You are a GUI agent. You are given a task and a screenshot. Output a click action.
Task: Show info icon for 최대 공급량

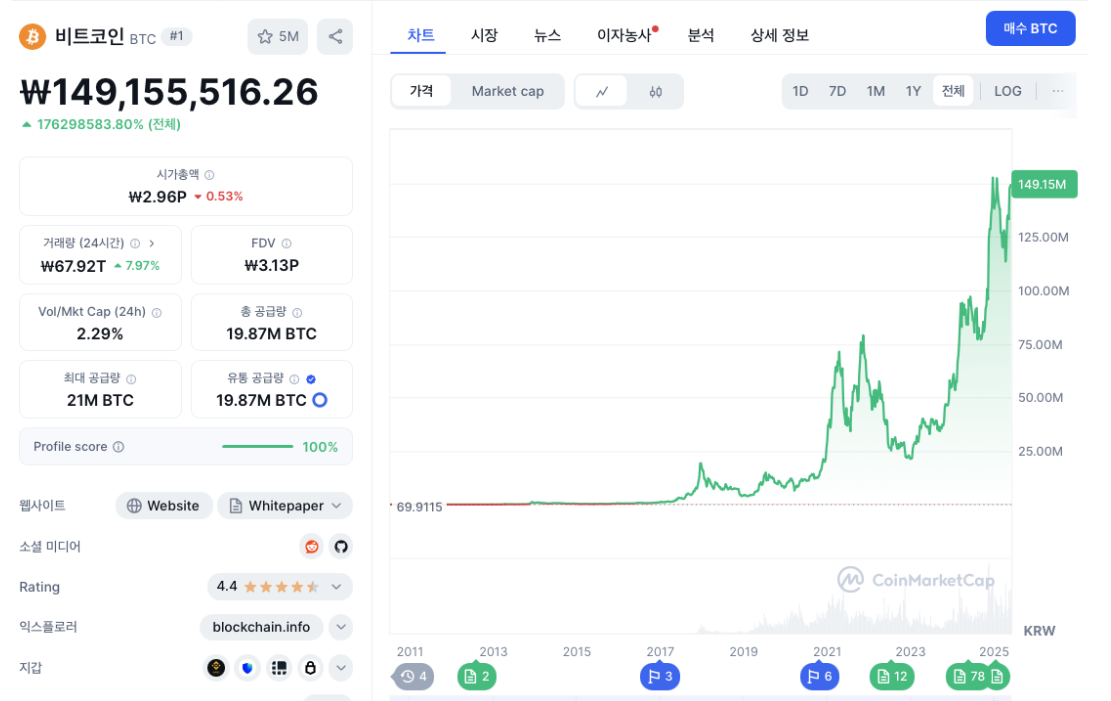[x=131, y=379]
